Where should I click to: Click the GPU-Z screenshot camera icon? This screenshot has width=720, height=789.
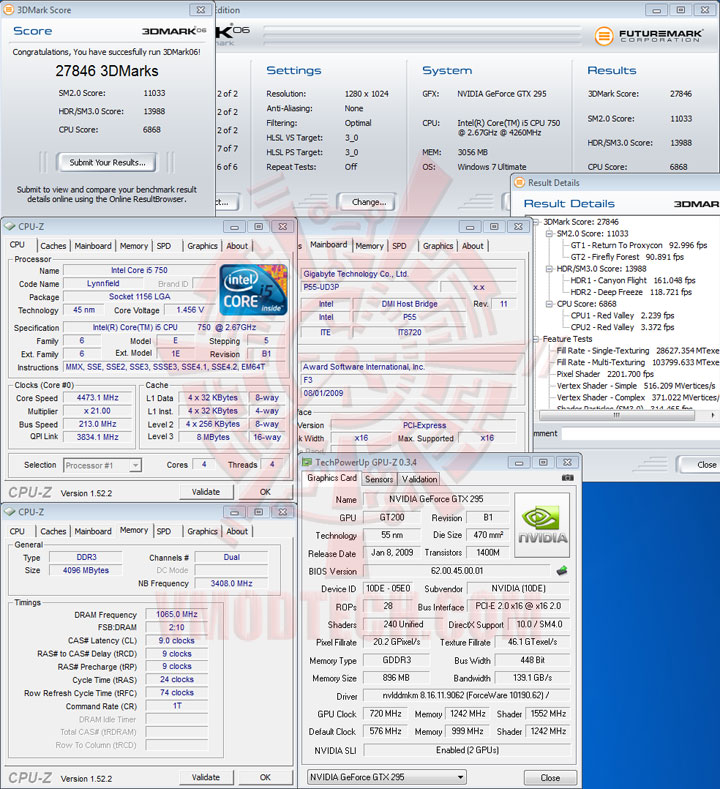(567, 478)
